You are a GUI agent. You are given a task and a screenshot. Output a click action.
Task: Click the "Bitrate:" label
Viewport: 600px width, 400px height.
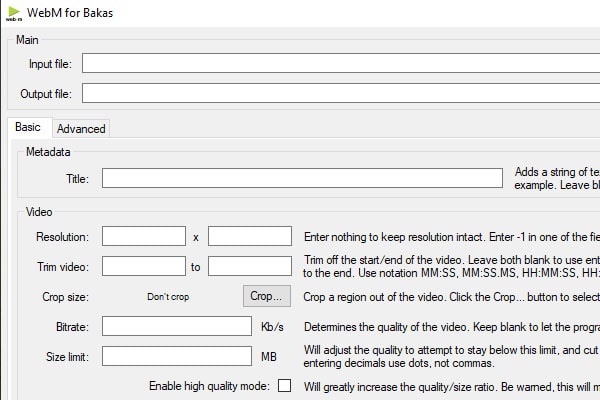(72, 327)
